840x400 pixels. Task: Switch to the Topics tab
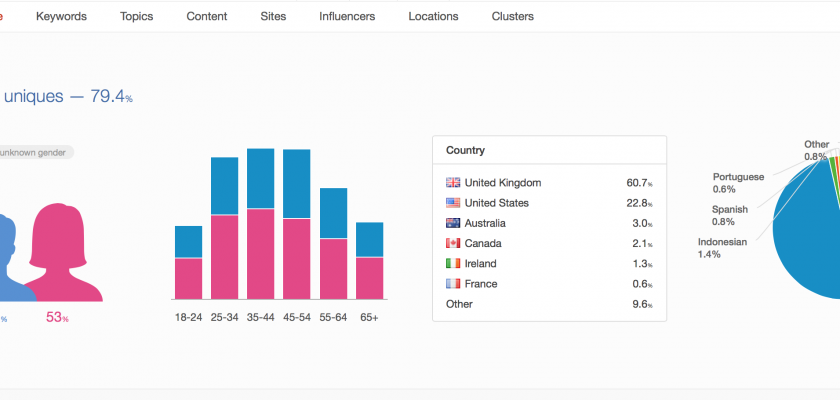coord(136,16)
